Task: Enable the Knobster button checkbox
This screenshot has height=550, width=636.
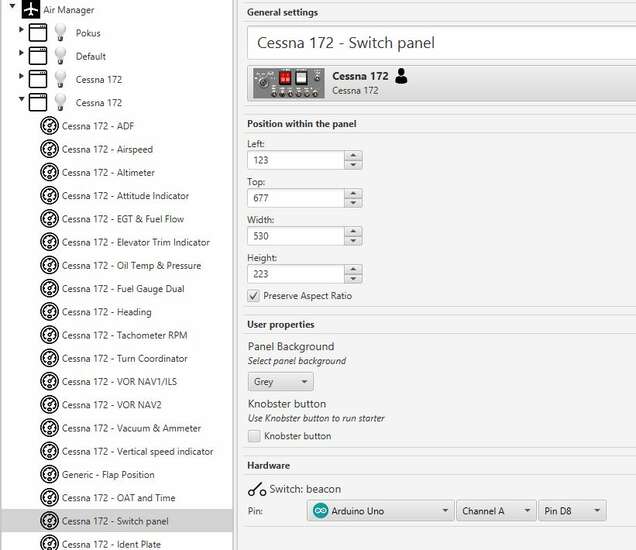Action: click(254, 436)
